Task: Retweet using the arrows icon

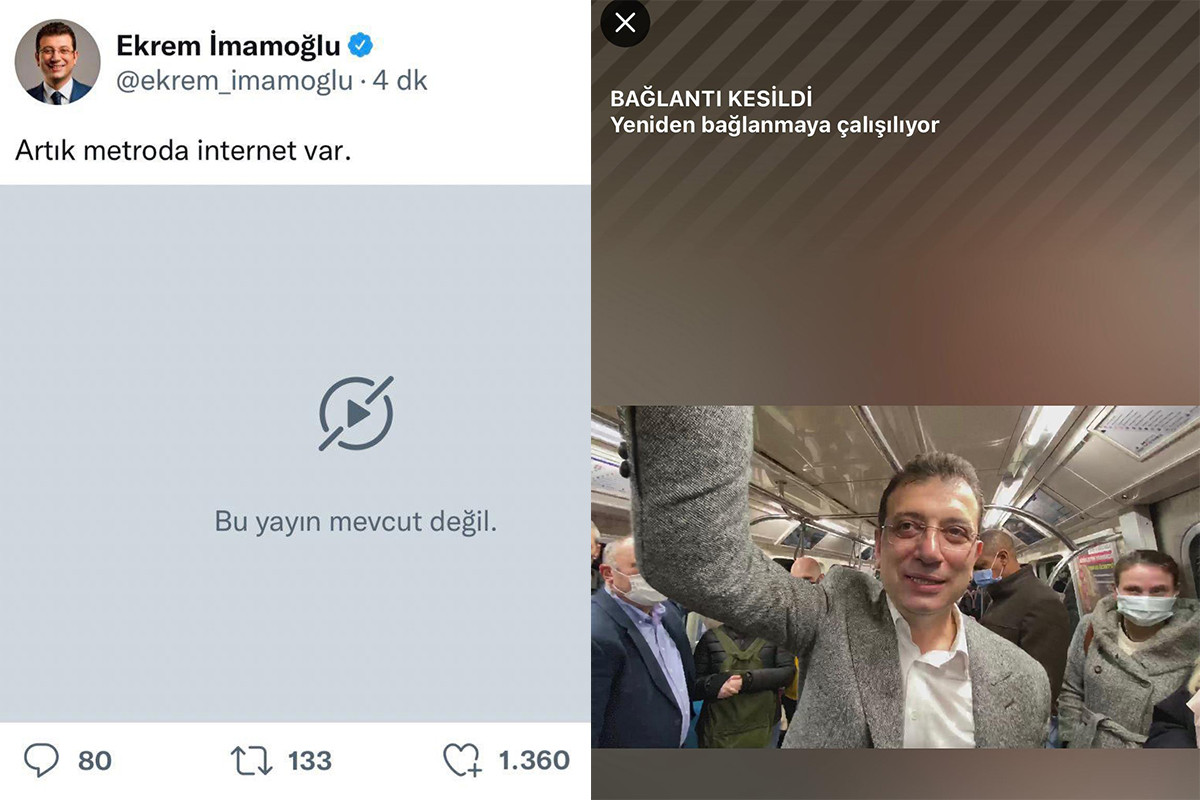Action: [251, 761]
